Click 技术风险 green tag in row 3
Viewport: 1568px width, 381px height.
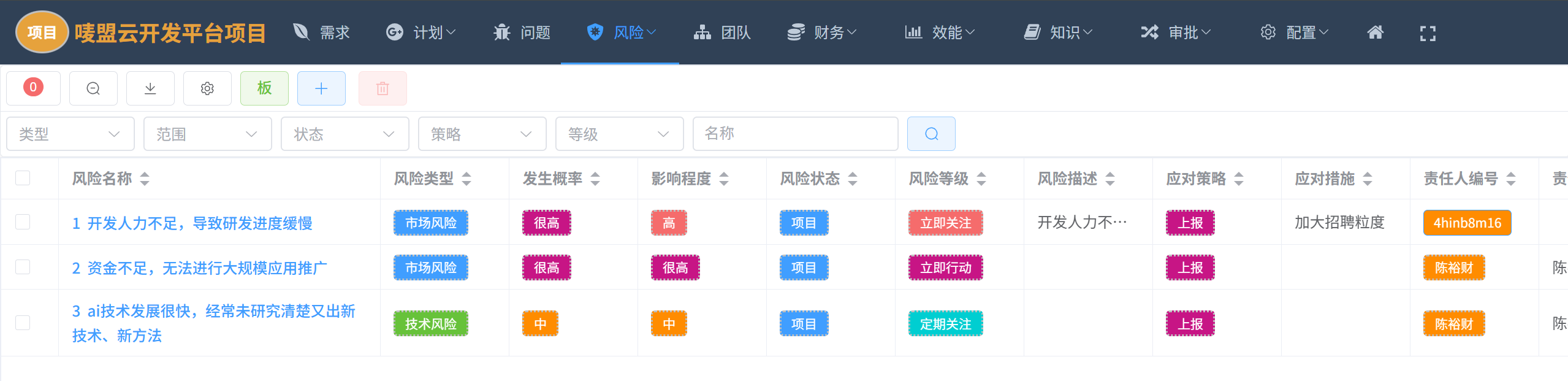[431, 323]
